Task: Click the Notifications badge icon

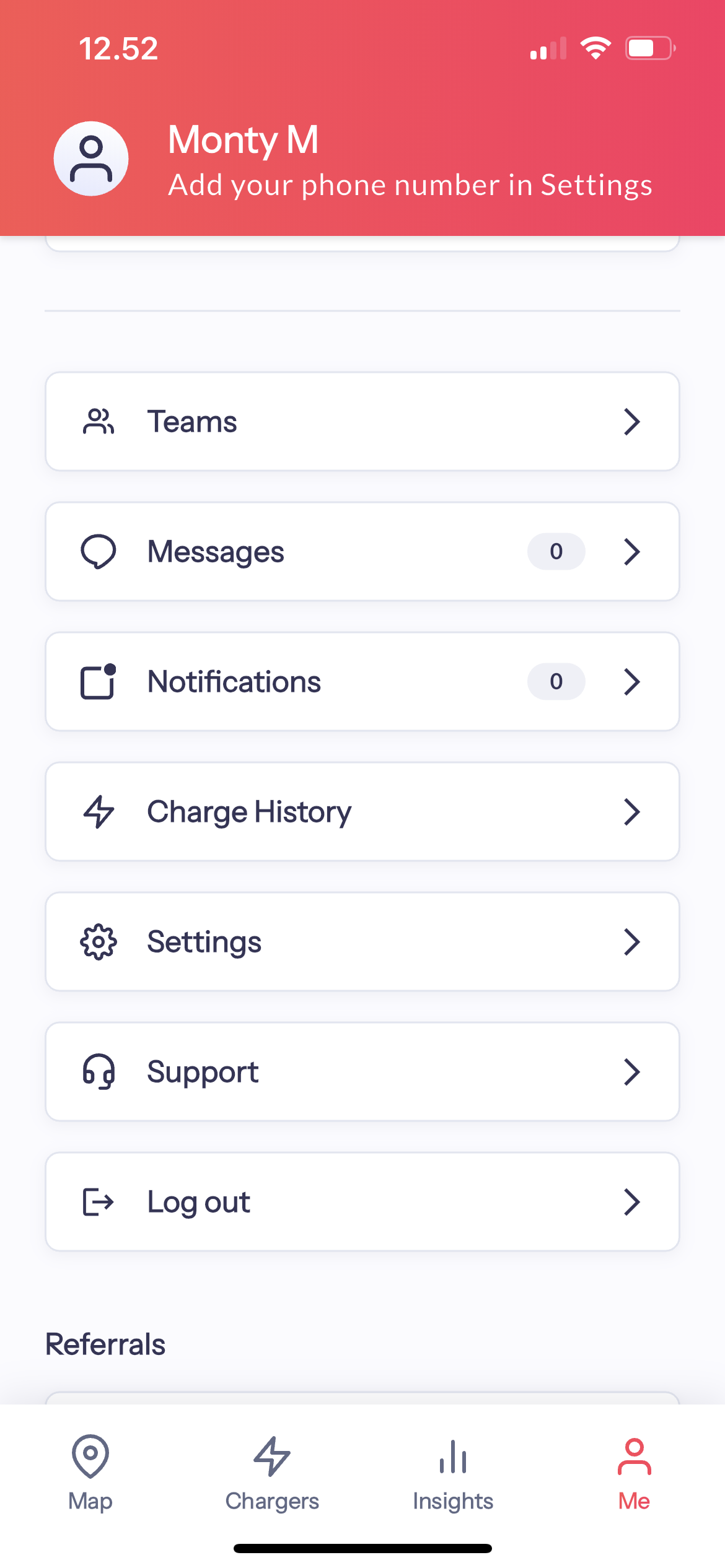Action: click(x=98, y=681)
